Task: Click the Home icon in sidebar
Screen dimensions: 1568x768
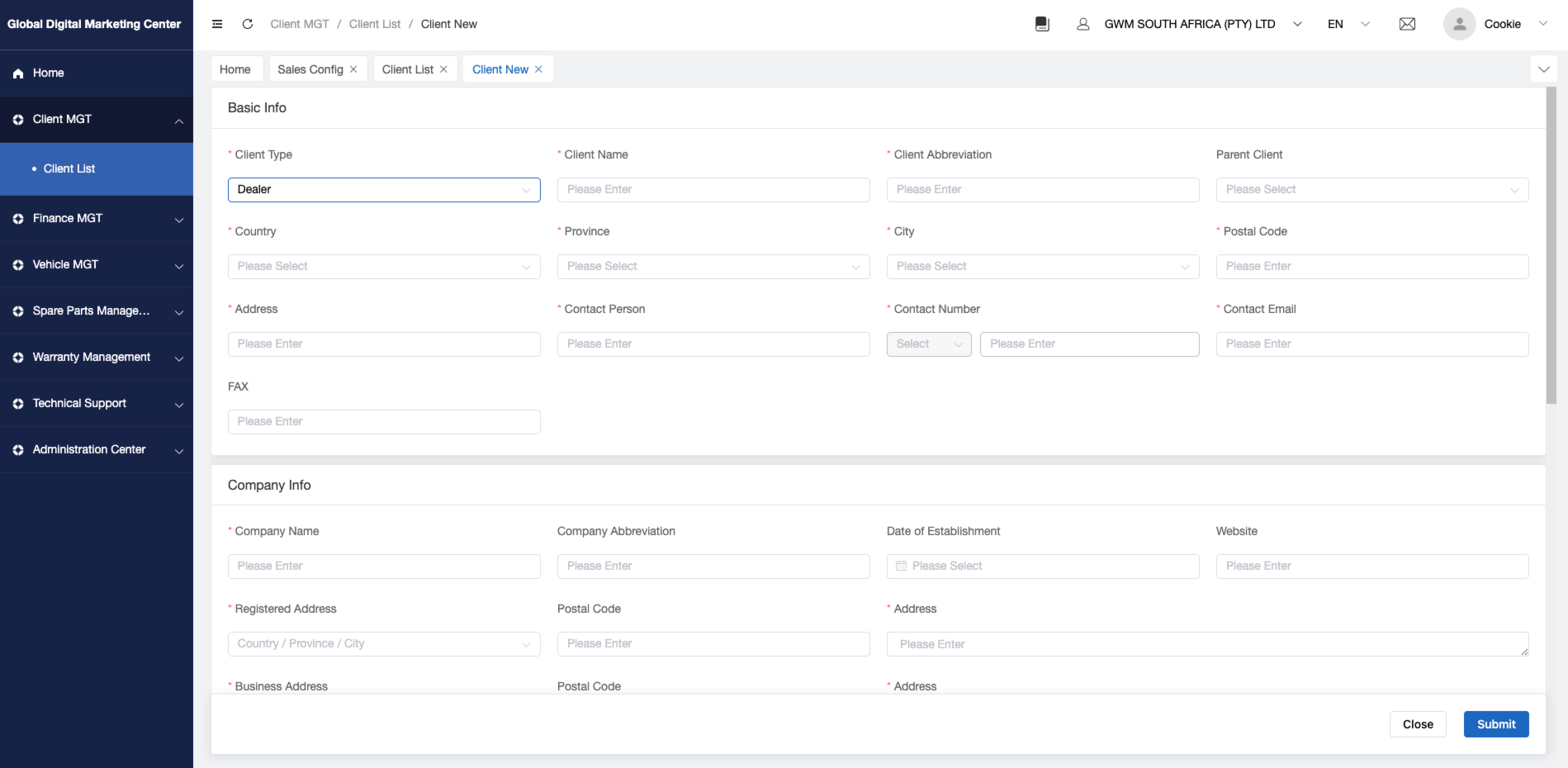Action: (18, 73)
